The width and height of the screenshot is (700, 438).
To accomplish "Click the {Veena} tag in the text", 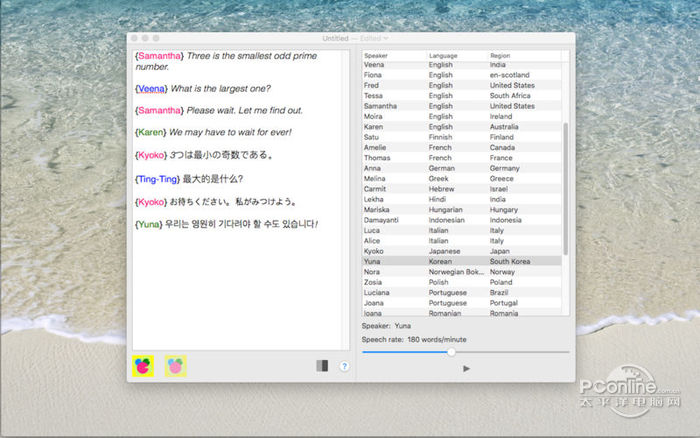I will [x=151, y=88].
